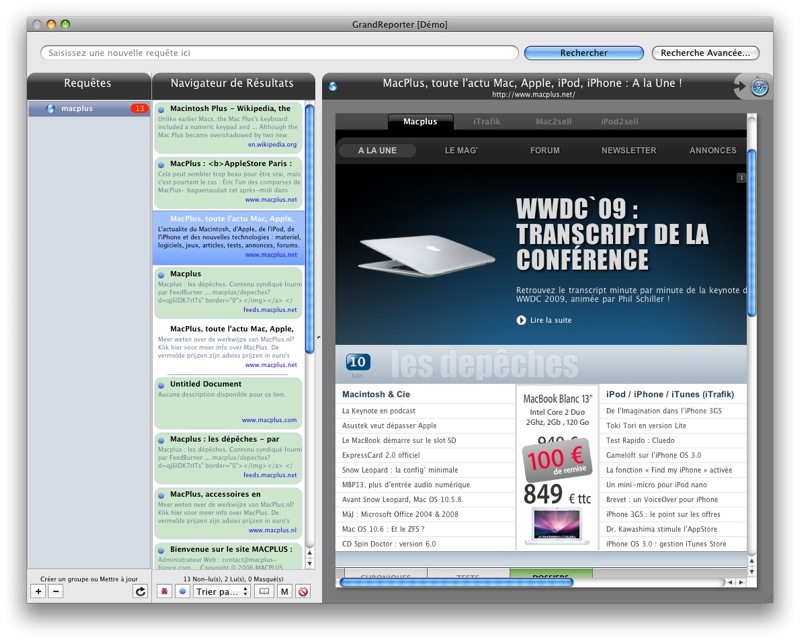This screenshot has width=800, height=640.
Task: Open the FORUM navigation item
Action: pos(545,151)
